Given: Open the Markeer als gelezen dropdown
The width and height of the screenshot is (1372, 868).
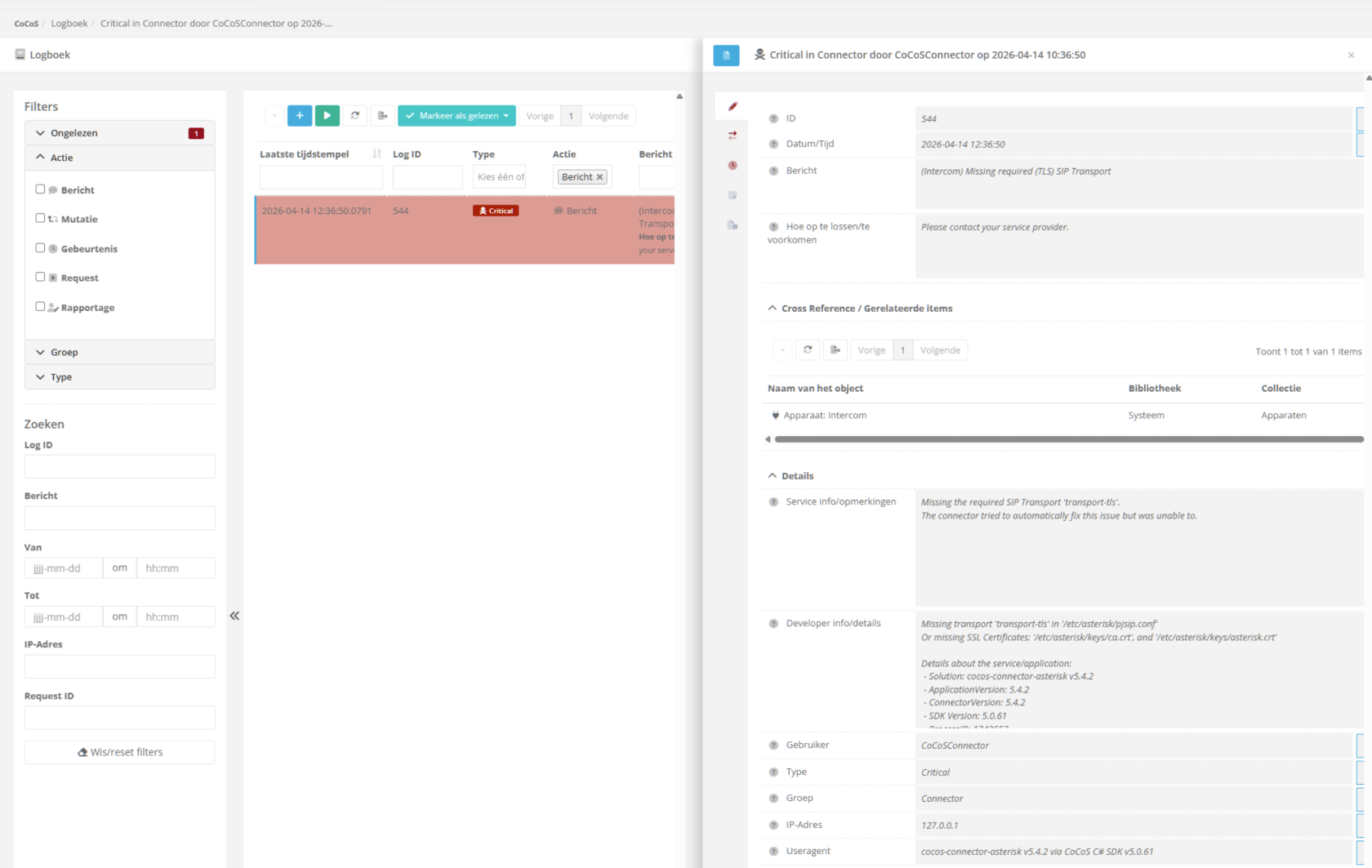Looking at the screenshot, I should click(457, 116).
